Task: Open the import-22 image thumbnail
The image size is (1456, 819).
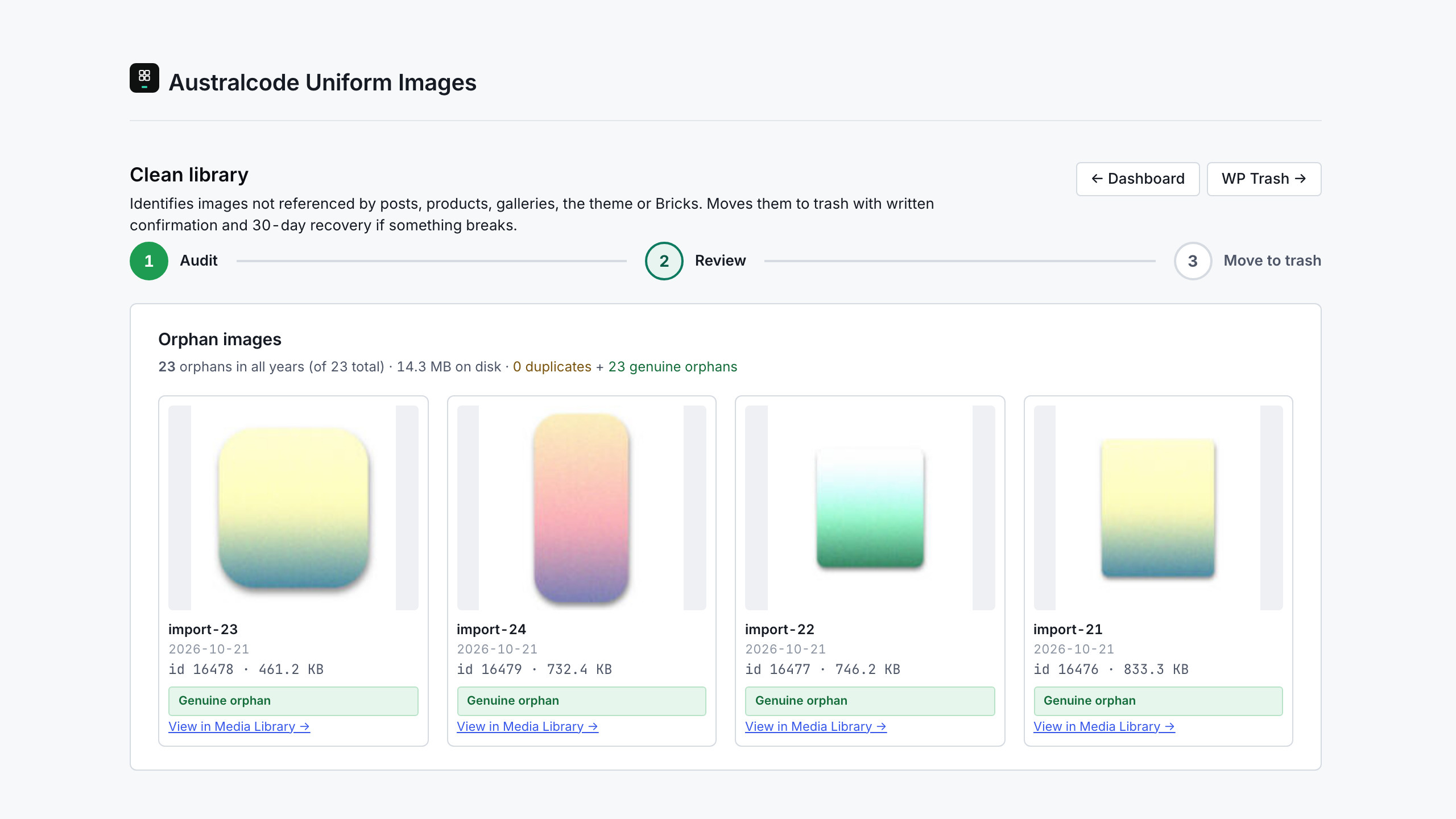Action: coord(870,508)
